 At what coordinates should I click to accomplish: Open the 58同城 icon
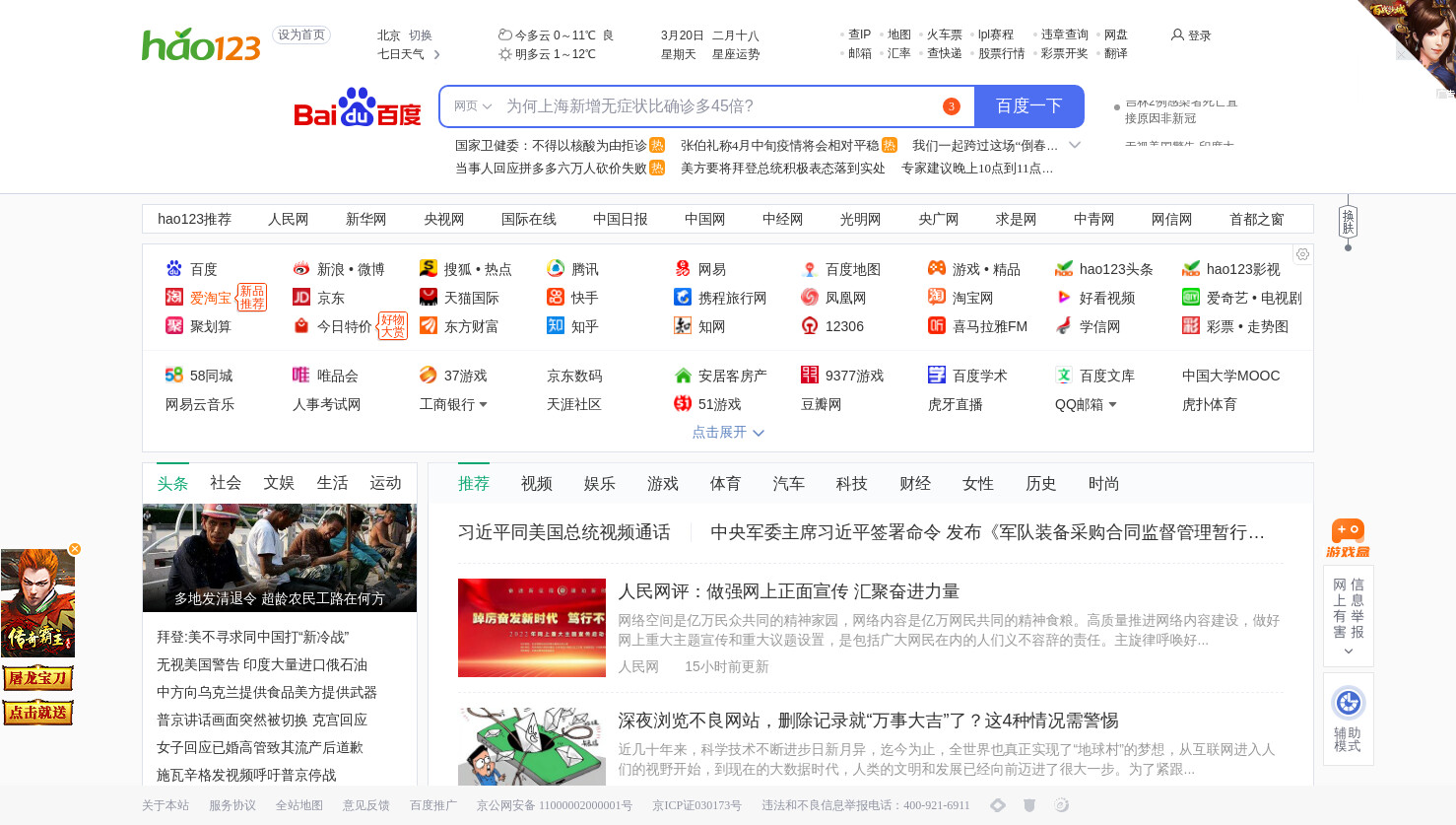[x=174, y=375]
